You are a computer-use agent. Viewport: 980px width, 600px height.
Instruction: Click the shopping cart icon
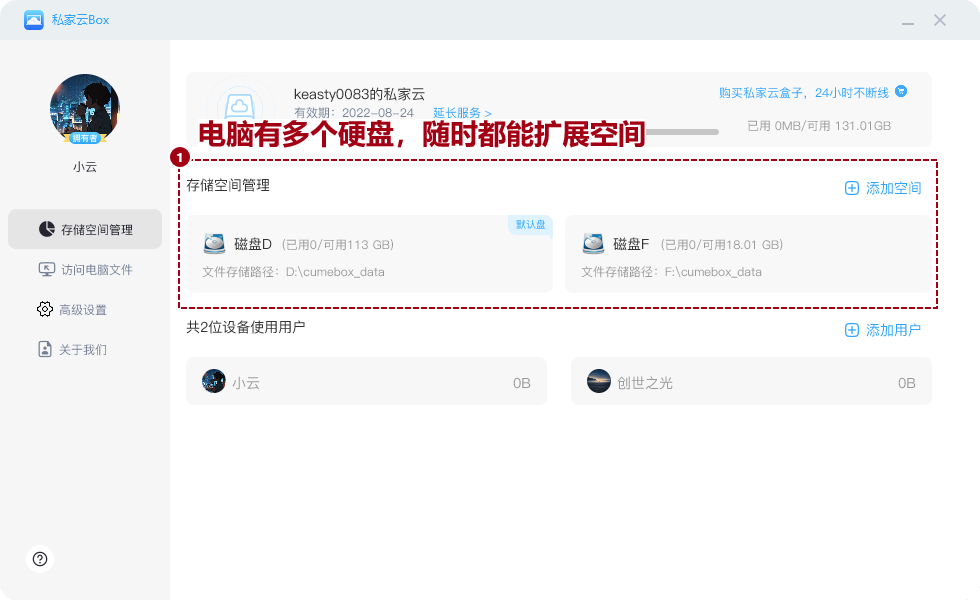[901, 91]
